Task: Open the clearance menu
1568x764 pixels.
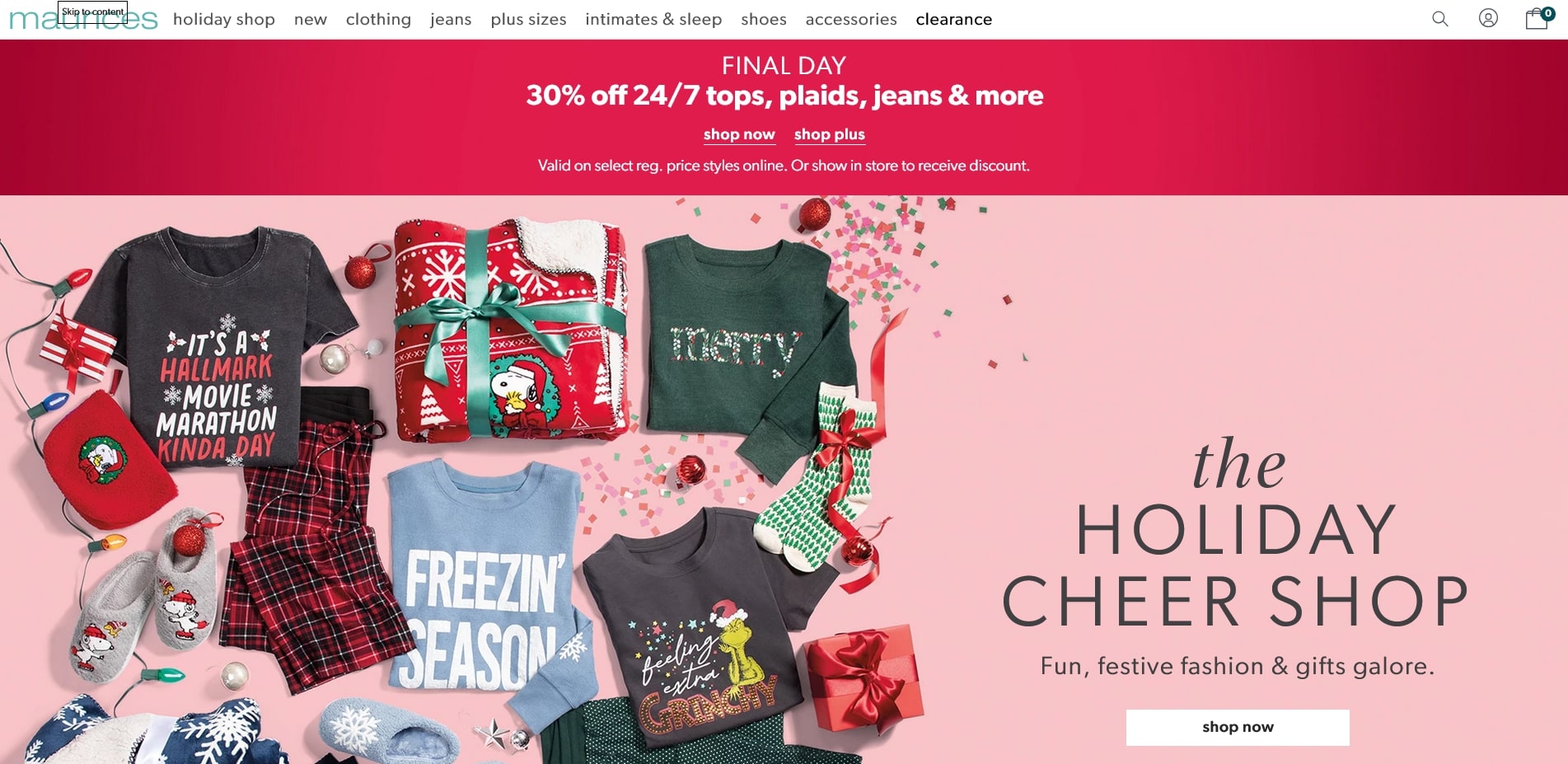Action: [x=954, y=19]
